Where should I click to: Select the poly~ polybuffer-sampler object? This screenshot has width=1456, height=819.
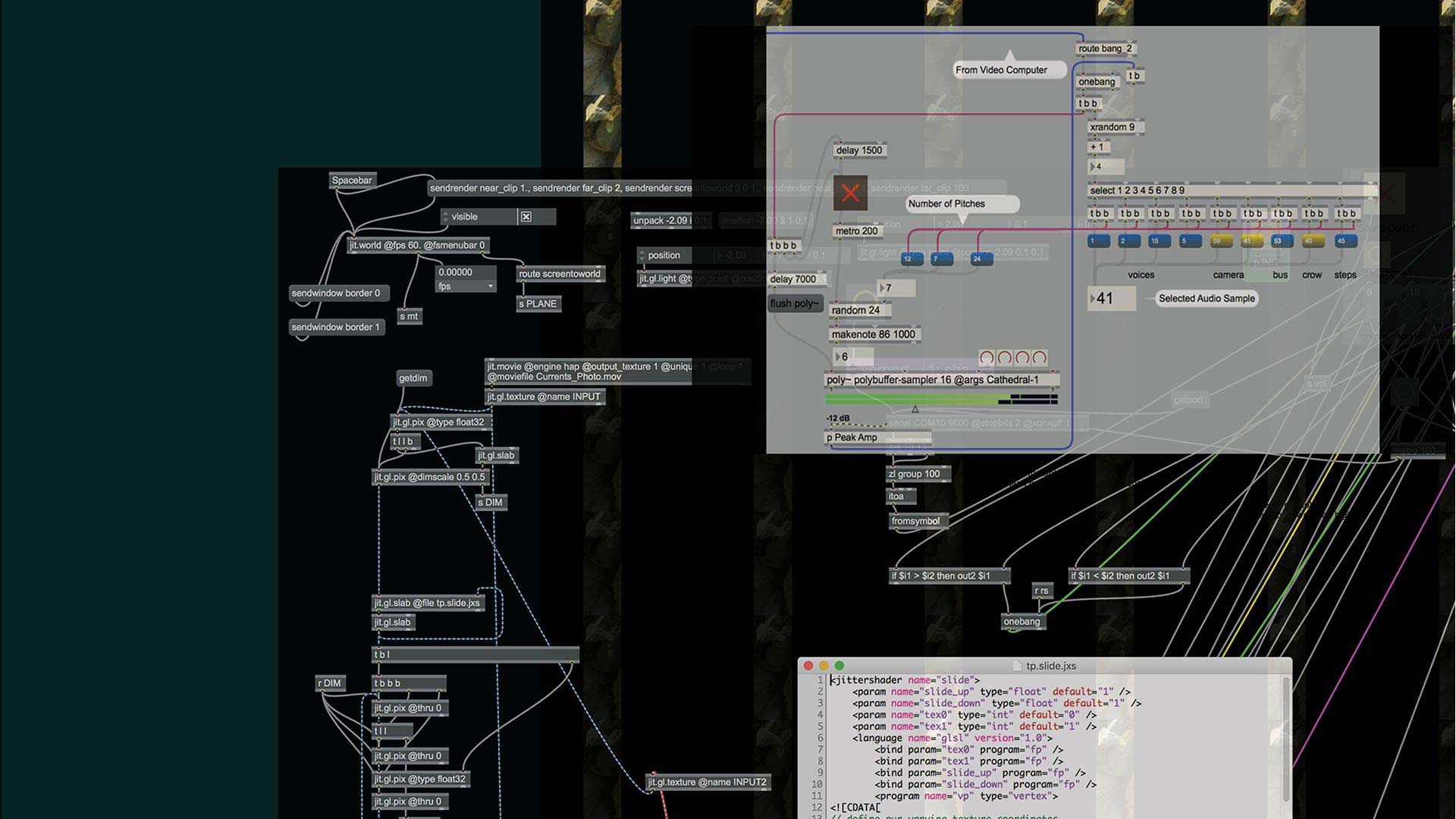pyautogui.click(x=942, y=380)
